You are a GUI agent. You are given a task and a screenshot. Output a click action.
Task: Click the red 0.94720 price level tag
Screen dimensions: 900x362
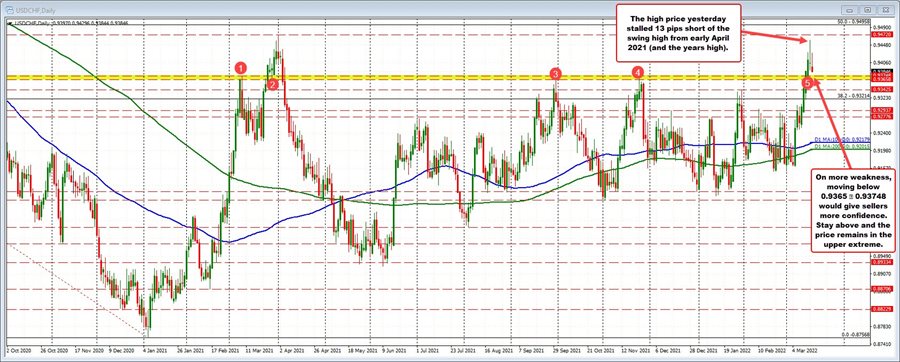(883, 35)
